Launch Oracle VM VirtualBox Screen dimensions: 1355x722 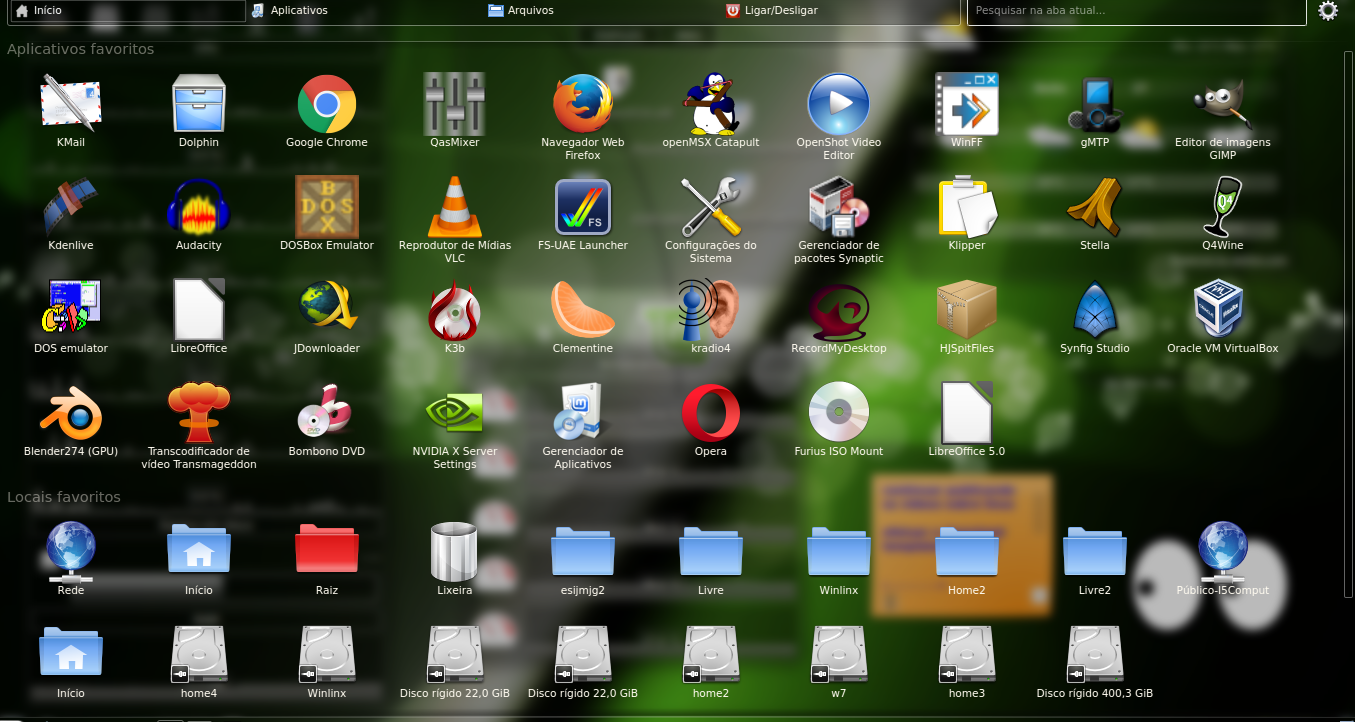(1222, 310)
